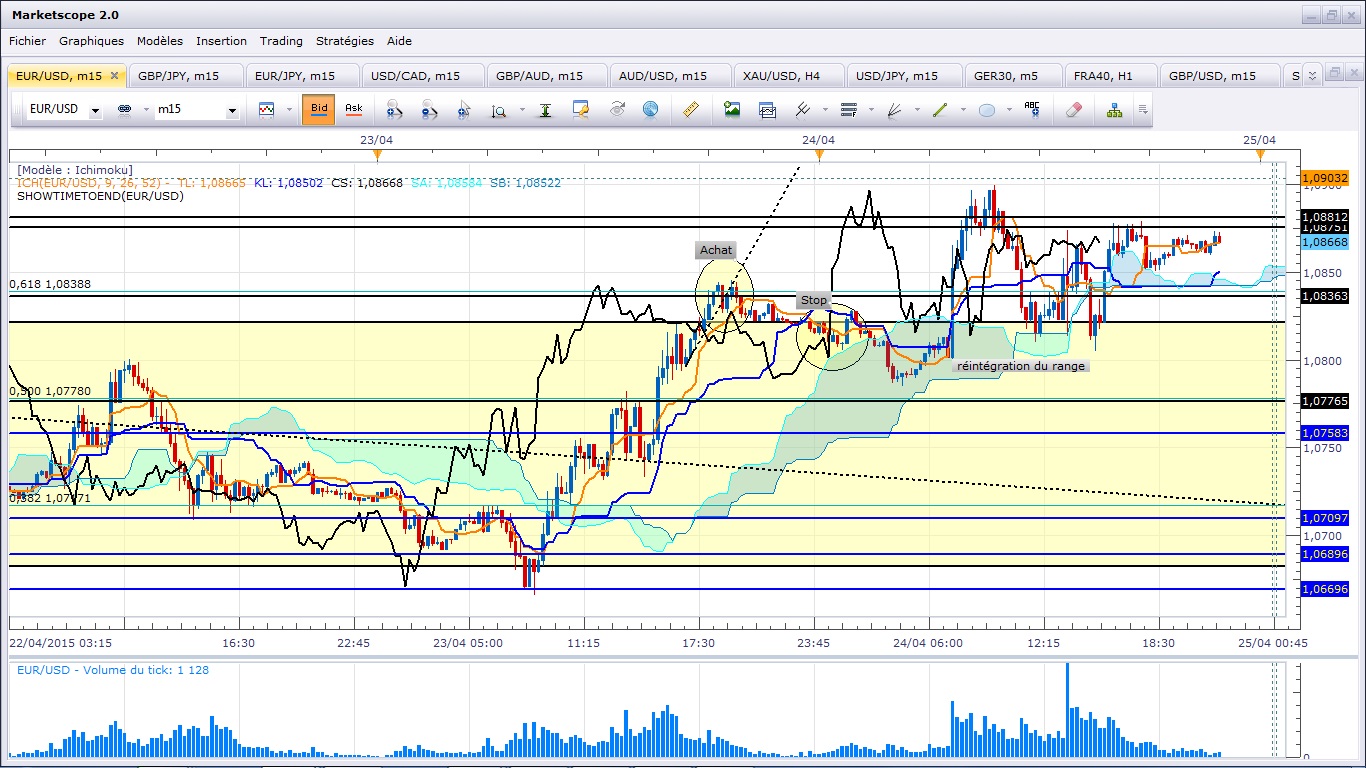Open the m15 timeframe dropdown
This screenshot has width=1366, height=768.
232,111
